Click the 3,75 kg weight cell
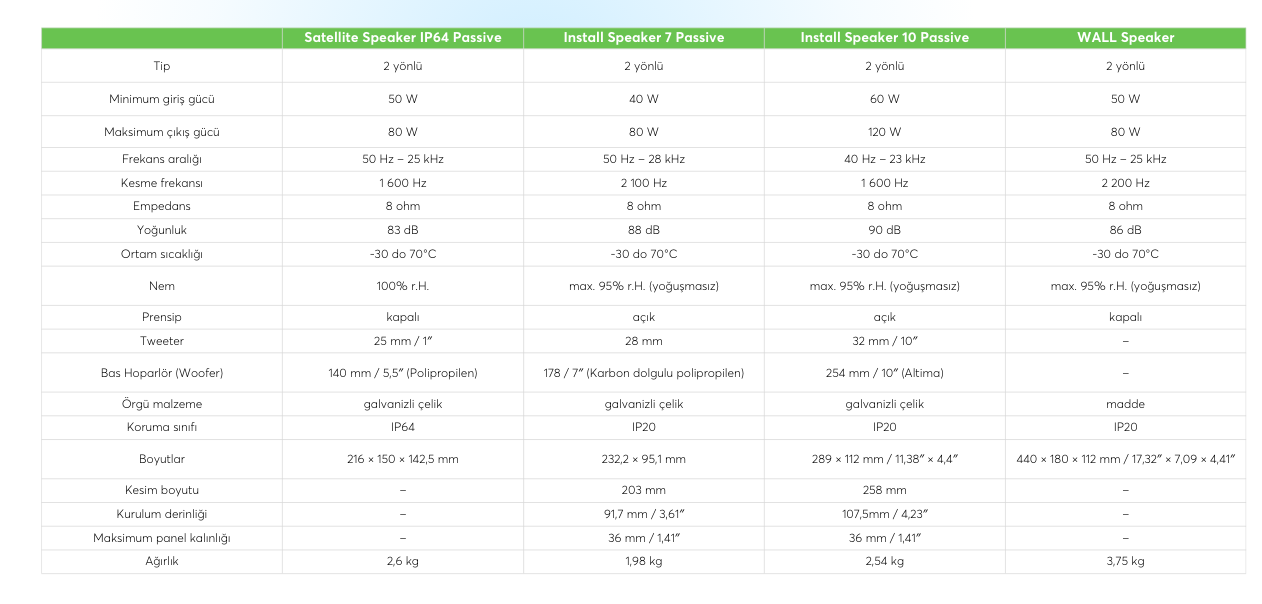This screenshot has width=1262, height=604. pyautogui.click(x=1125, y=562)
